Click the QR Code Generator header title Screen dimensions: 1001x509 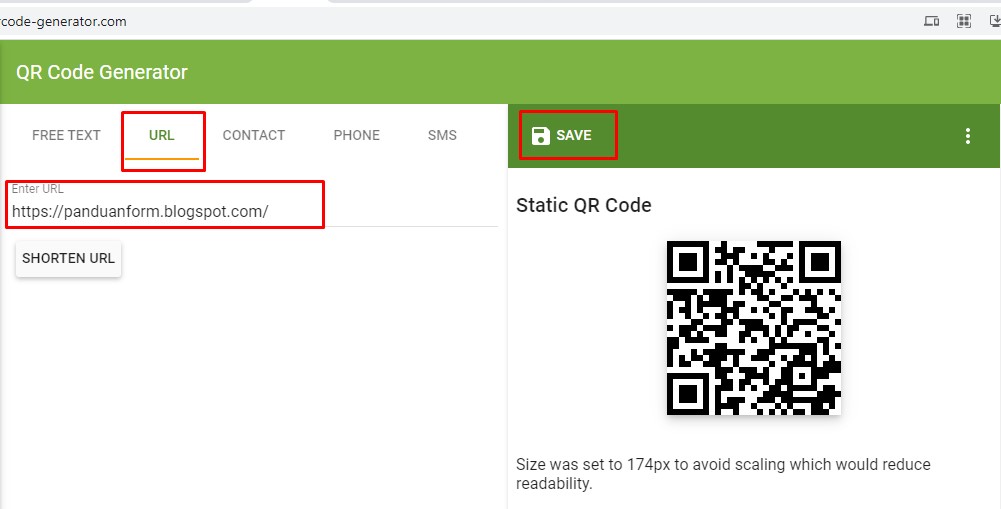tap(102, 72)
